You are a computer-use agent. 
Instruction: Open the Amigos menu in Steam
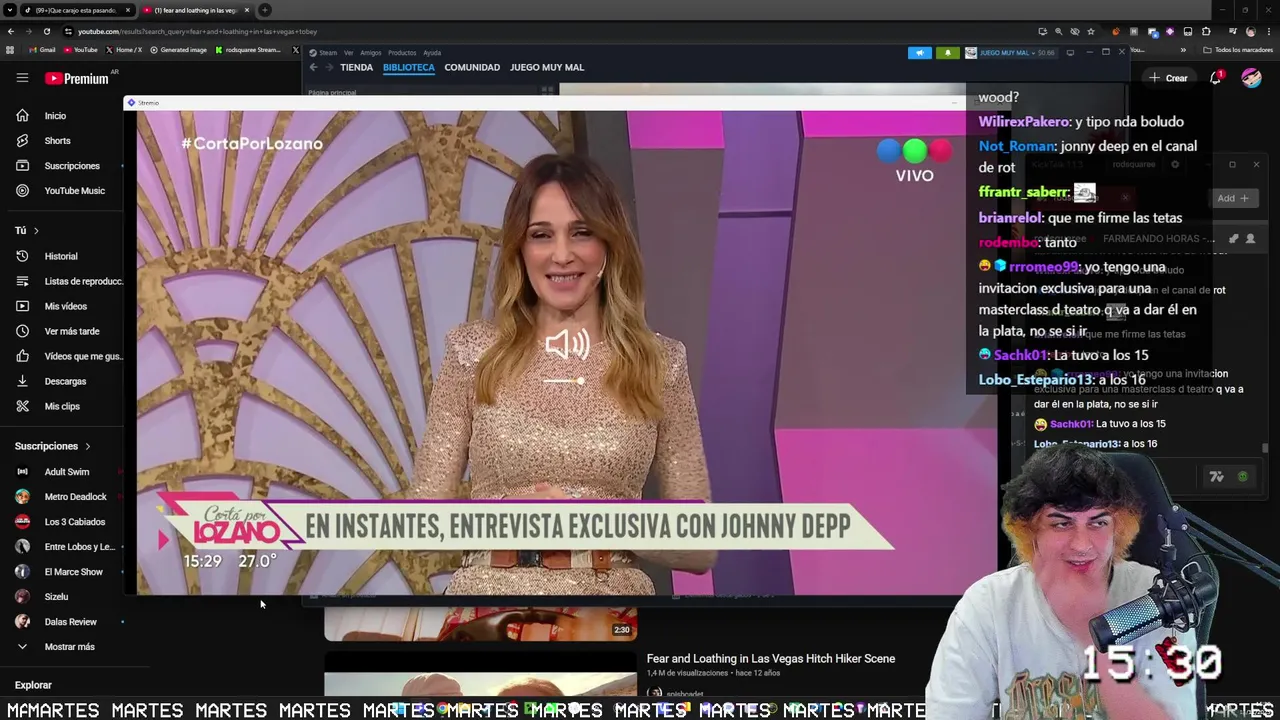(x=370, y=52)
